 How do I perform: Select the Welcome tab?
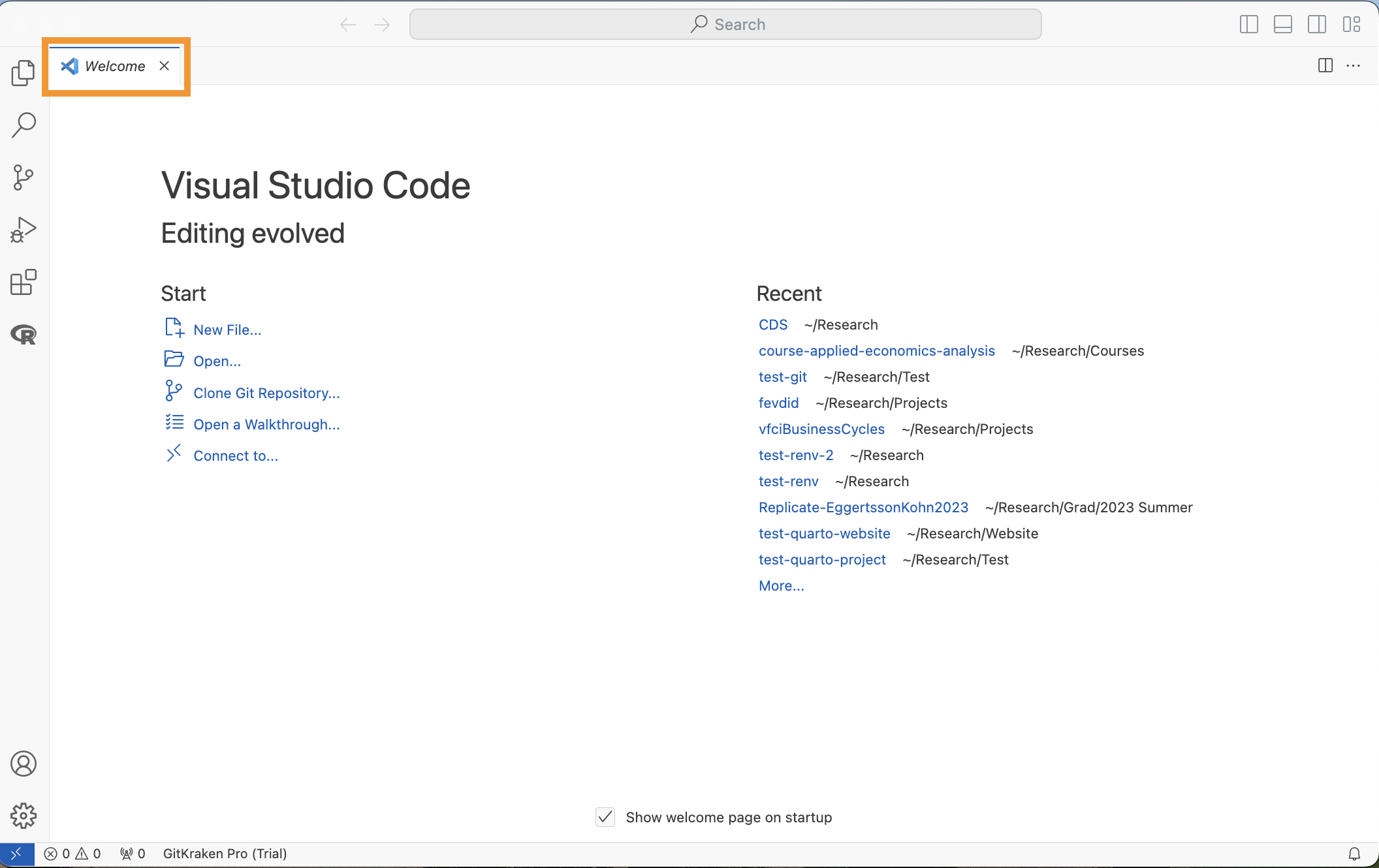[x=114, y=66]
